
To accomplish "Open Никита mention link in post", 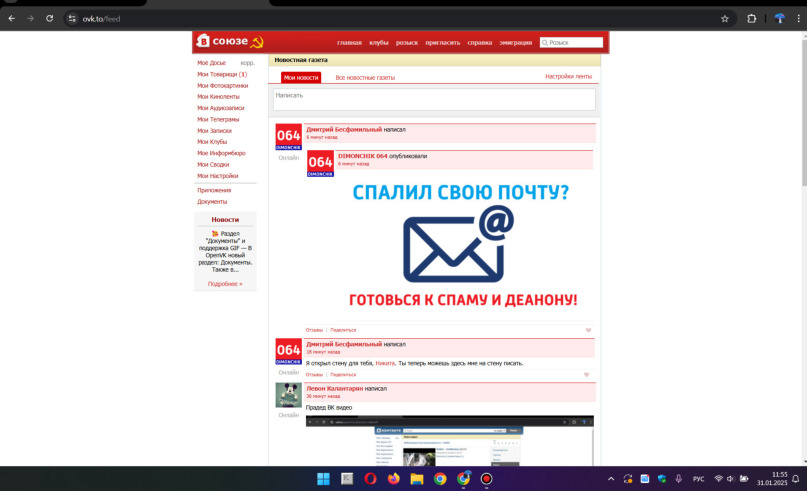I will pos(385,363).
